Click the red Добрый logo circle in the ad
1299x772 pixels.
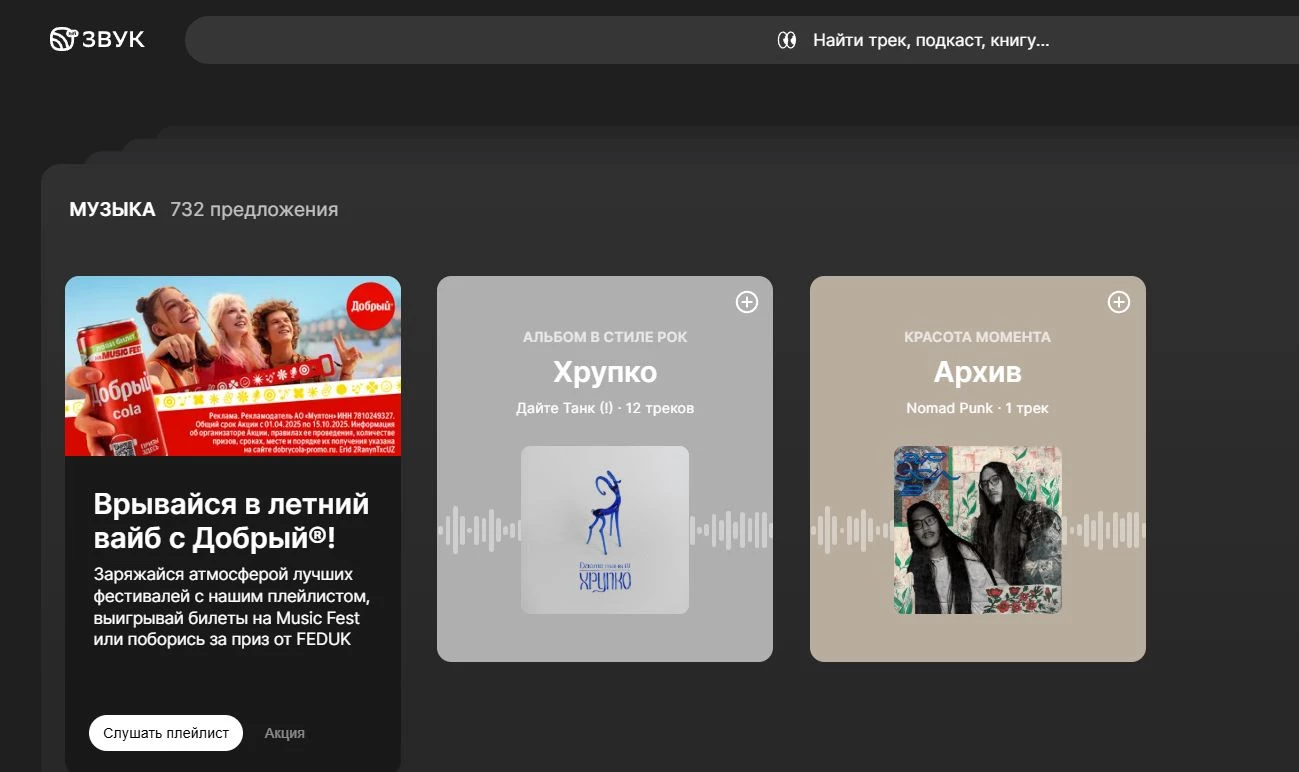(370, 307)
